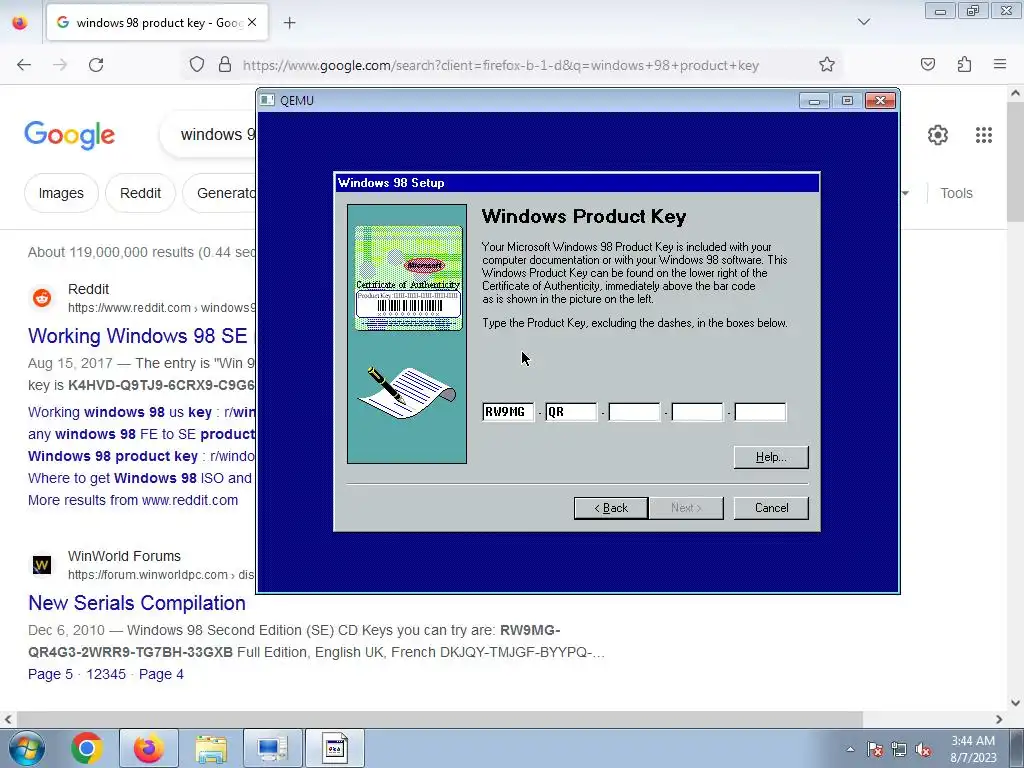This screenshot has width=1024, height=768.
Task: Click the batch script taskbar icon
Action: click(x=334, y=748)
